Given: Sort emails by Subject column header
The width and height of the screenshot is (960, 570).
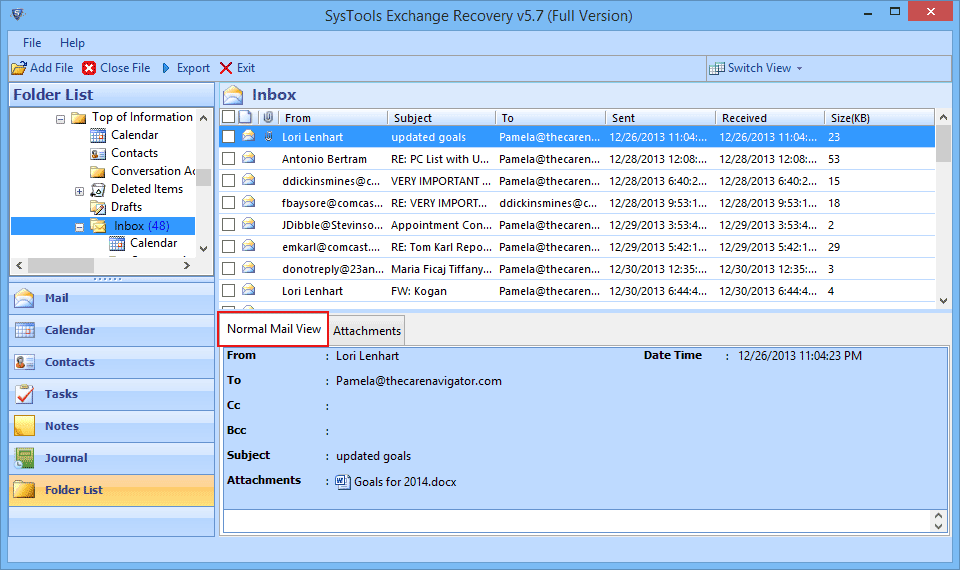Looking at the screenshot, I should point(413,118).
